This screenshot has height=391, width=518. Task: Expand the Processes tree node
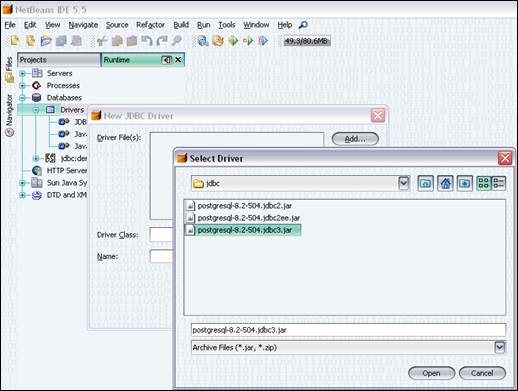click(23, 86)
